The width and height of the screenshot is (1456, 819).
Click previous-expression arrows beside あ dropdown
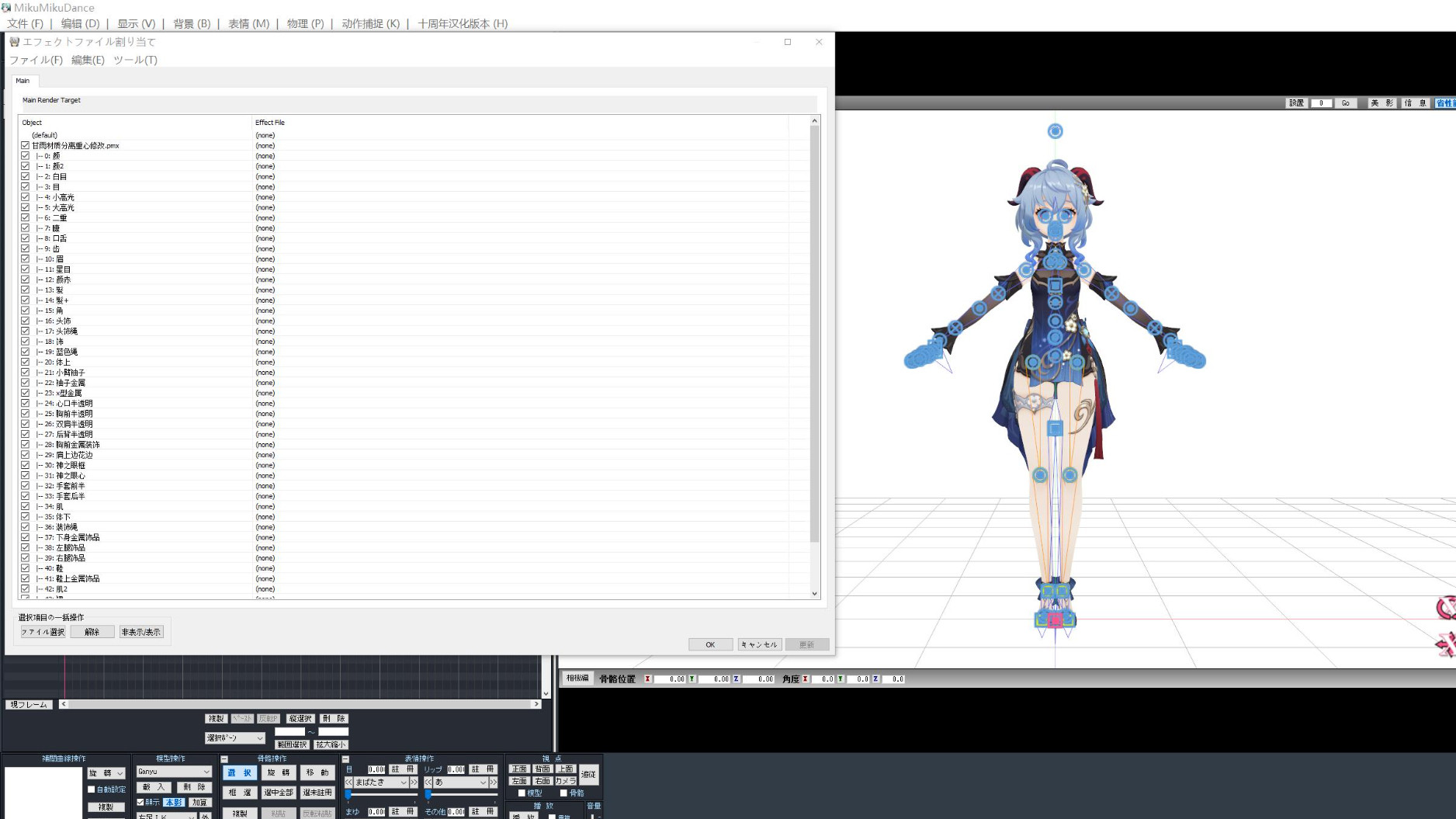pos(428,783)
